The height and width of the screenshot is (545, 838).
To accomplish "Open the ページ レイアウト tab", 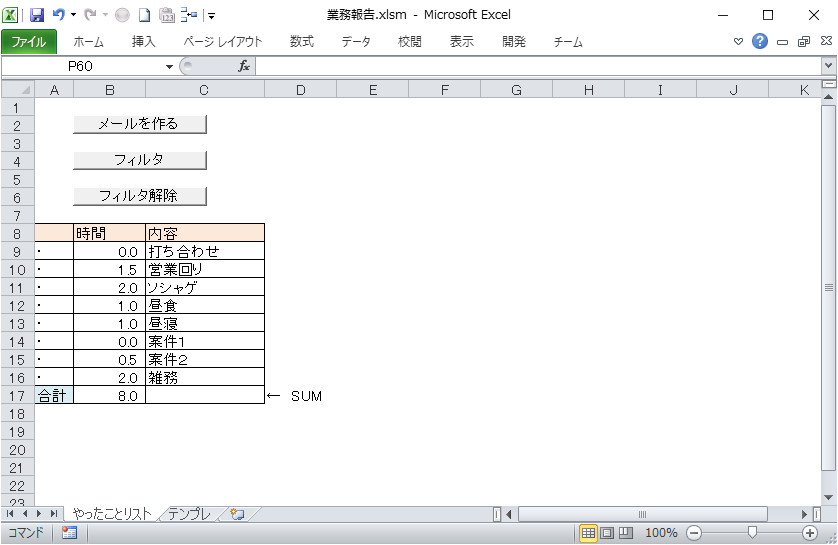I will pyautogui.click(x=223, y=42).
